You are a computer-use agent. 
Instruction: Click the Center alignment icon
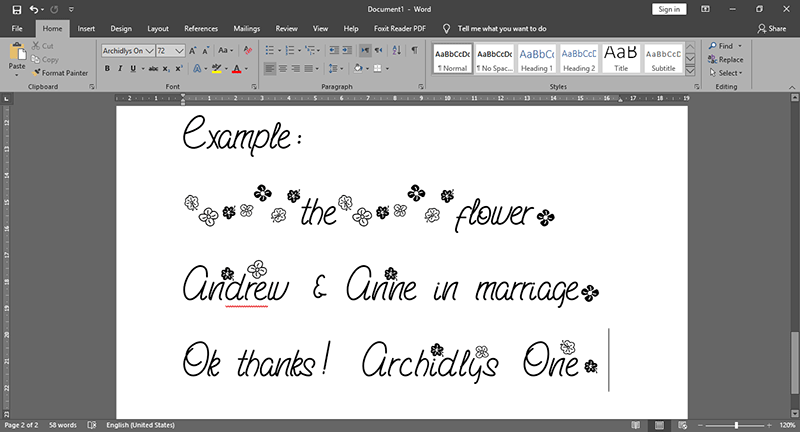pyautogui.click(x=283, y=69)
